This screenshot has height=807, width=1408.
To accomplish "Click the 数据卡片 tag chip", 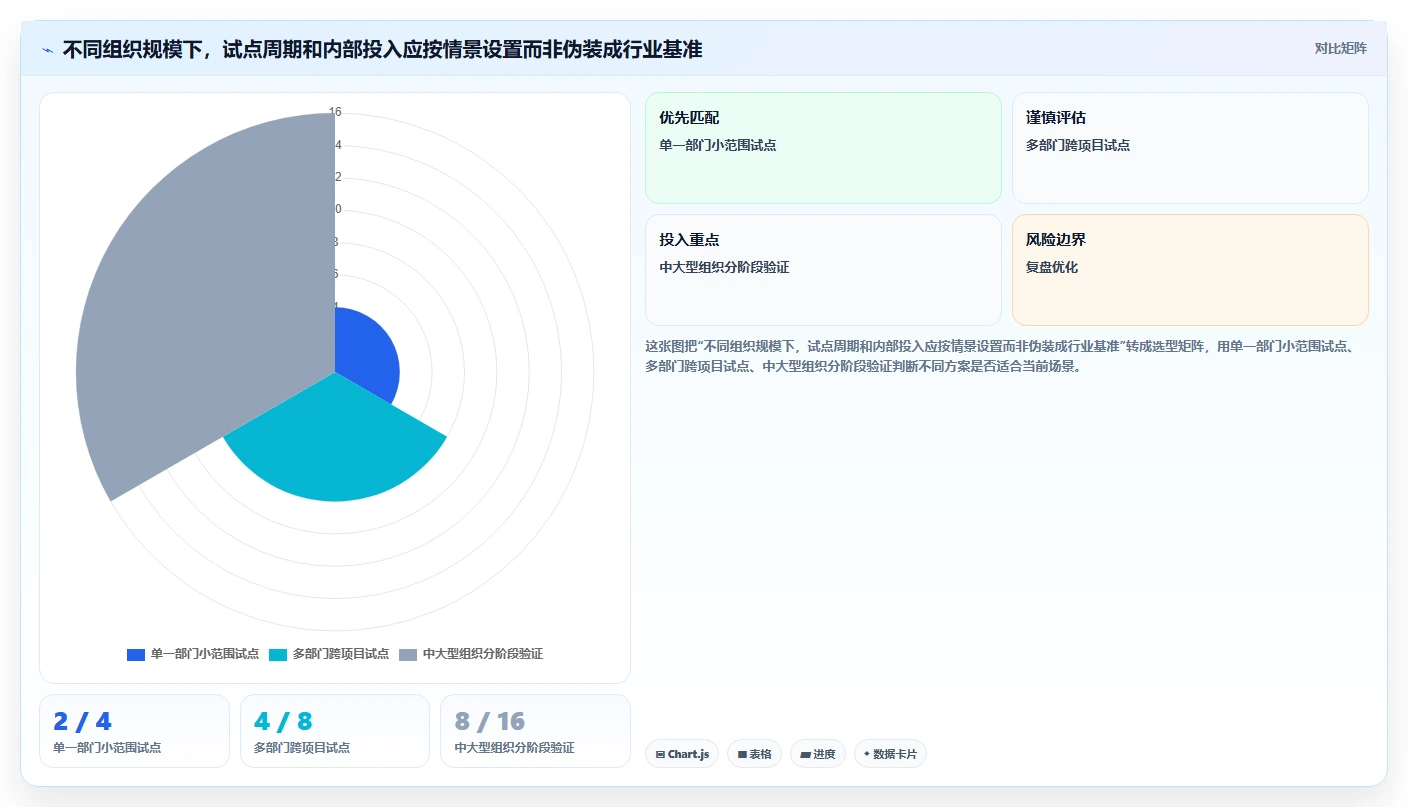I will click(x=890, y=754).
